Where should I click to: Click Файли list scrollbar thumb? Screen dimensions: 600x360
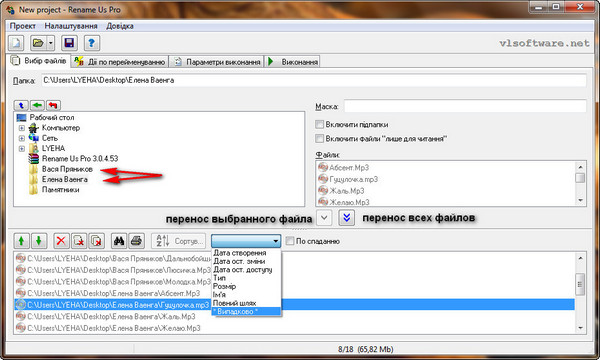580,178
